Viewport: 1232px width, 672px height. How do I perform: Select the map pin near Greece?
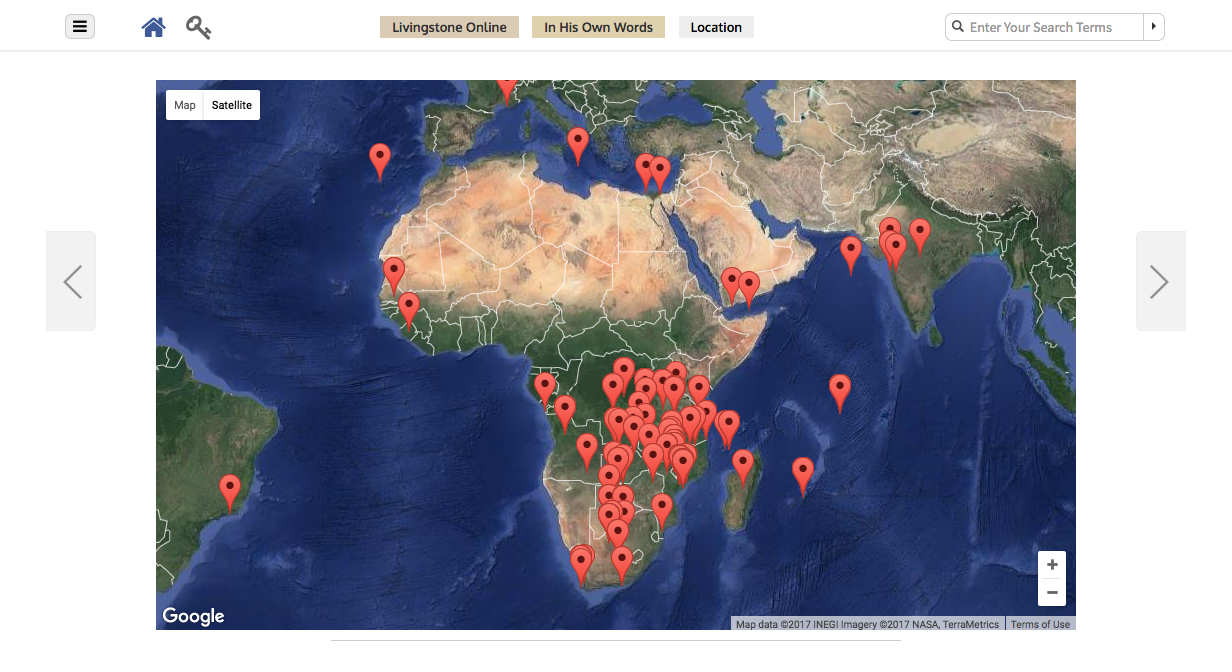578,146
